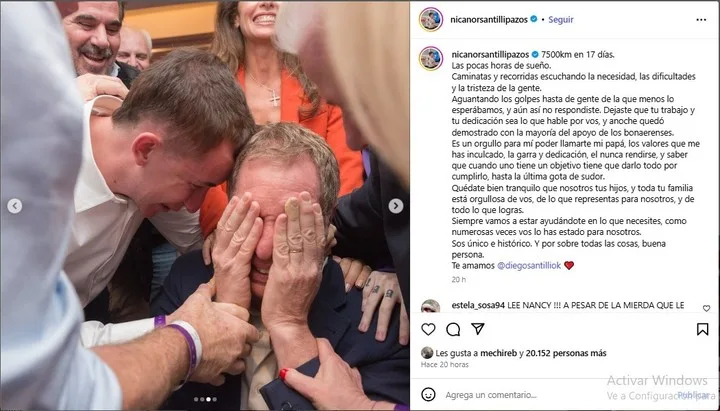720x411 pixels.
Task: Like estela_sosa94's comment heart
Action: click(706, 308)
